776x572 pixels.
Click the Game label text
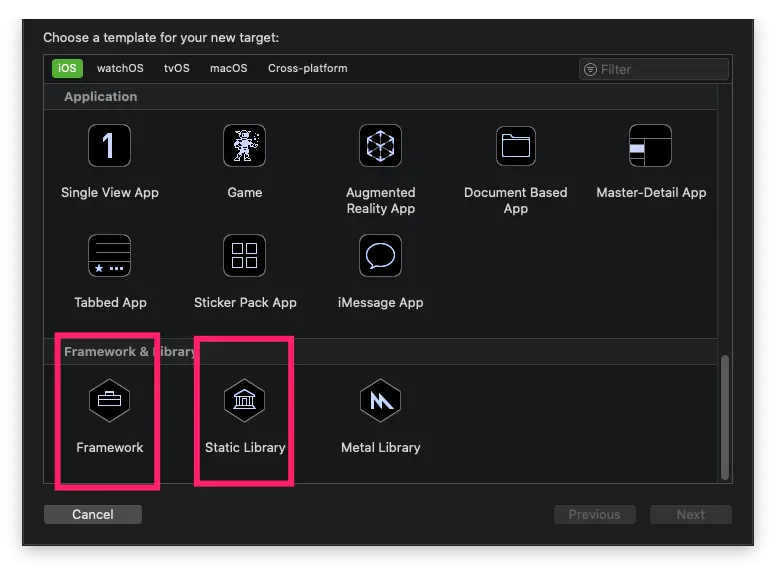pyautogui.click(x=244, y=192)
